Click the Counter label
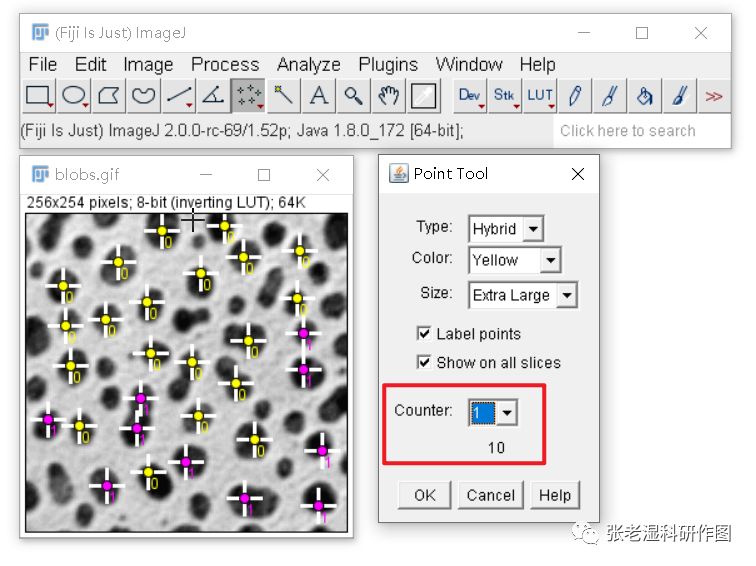The image size is (756, 566). [x=423, y=410]
